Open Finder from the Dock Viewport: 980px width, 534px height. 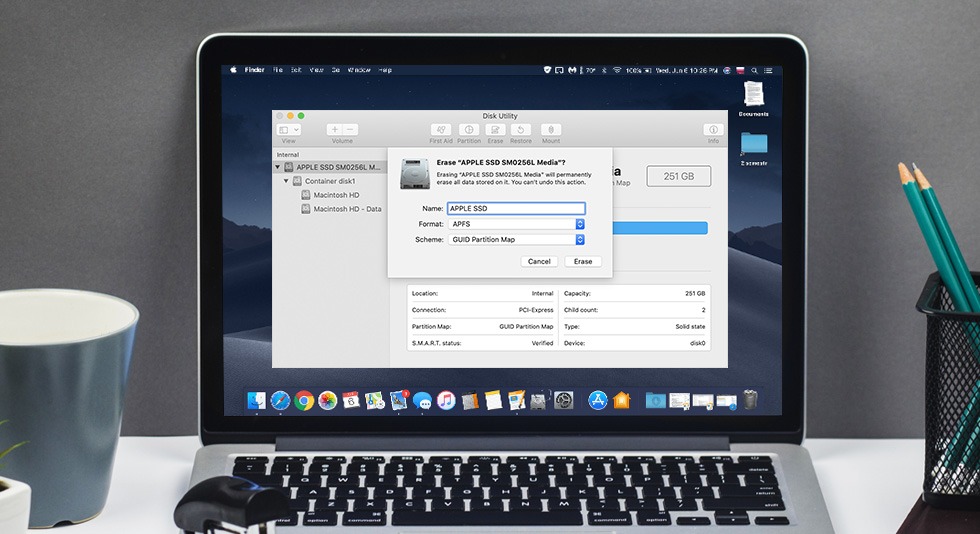(256, 400)
